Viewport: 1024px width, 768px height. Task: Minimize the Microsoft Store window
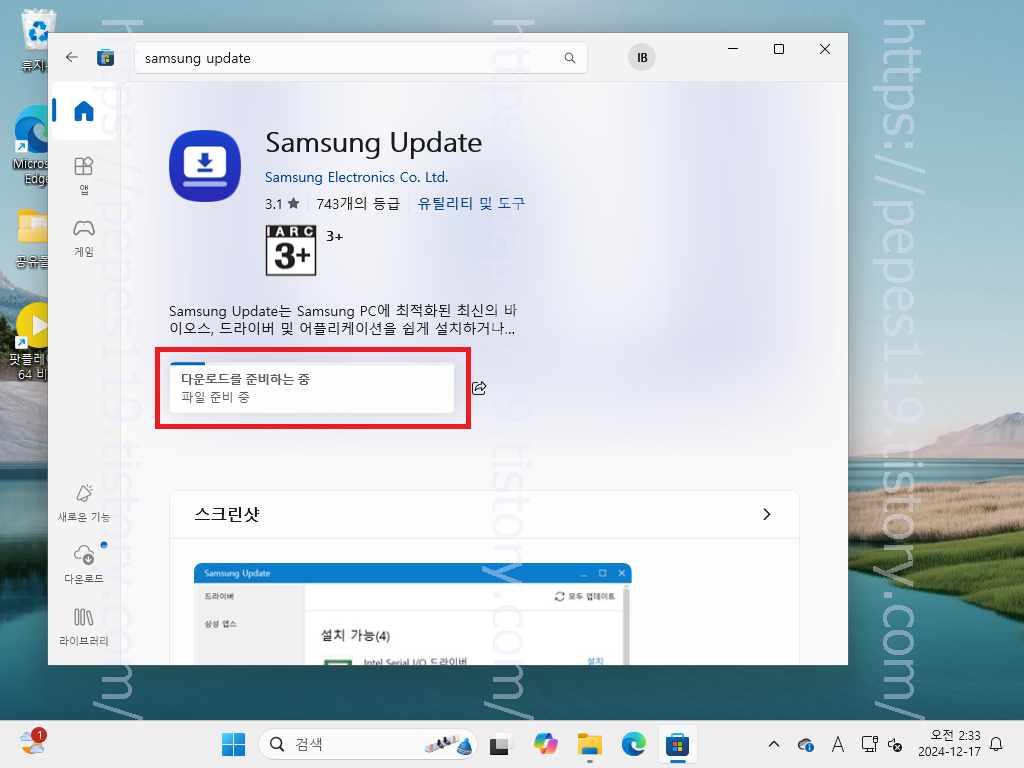coord(733,49)
